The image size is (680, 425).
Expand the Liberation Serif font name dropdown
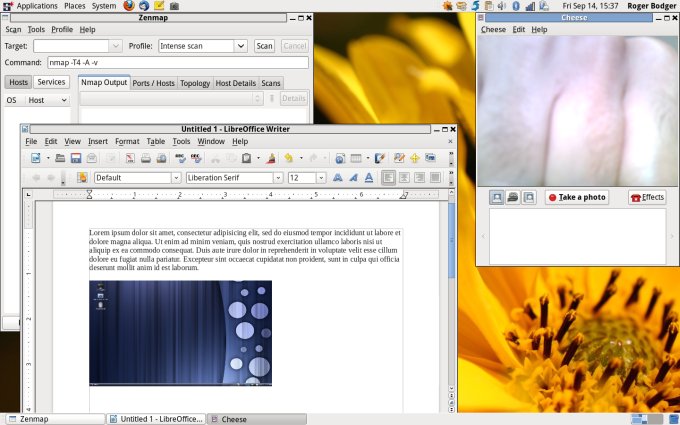(x=278, y=178)
